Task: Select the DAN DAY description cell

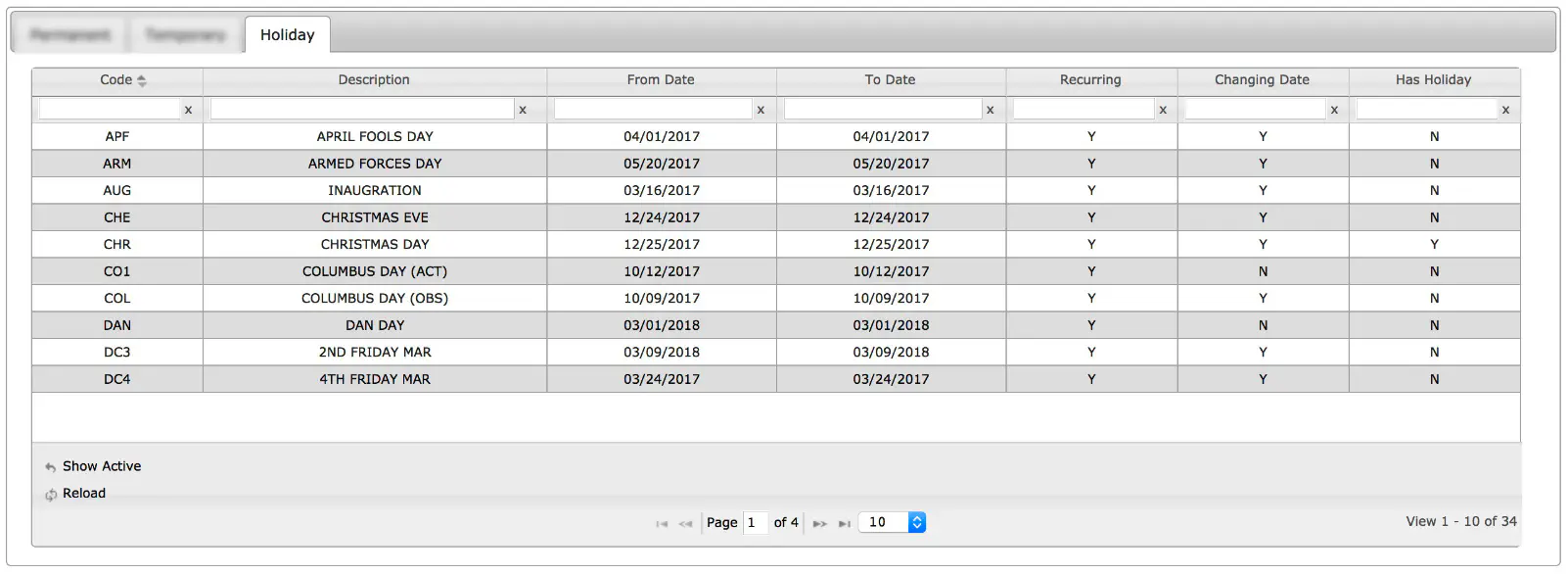Action: (375, 325)
